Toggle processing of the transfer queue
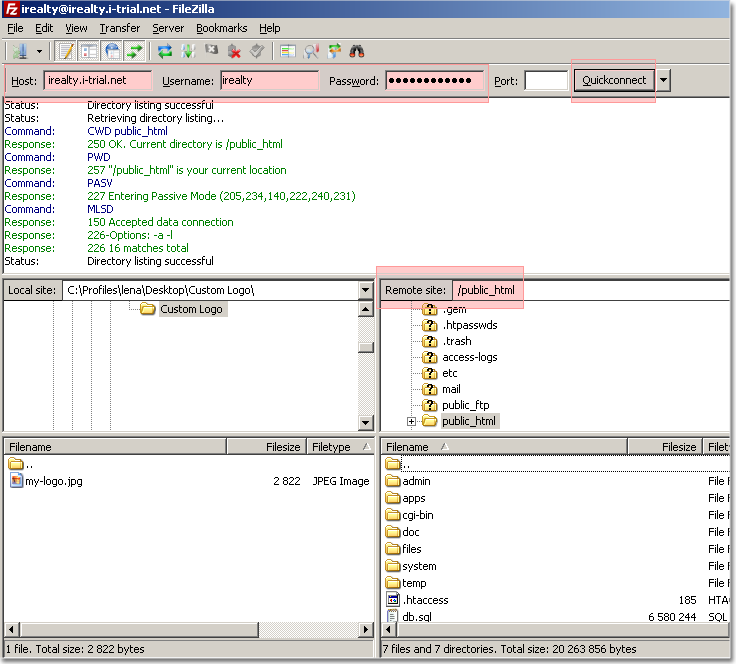 (188, 51)
